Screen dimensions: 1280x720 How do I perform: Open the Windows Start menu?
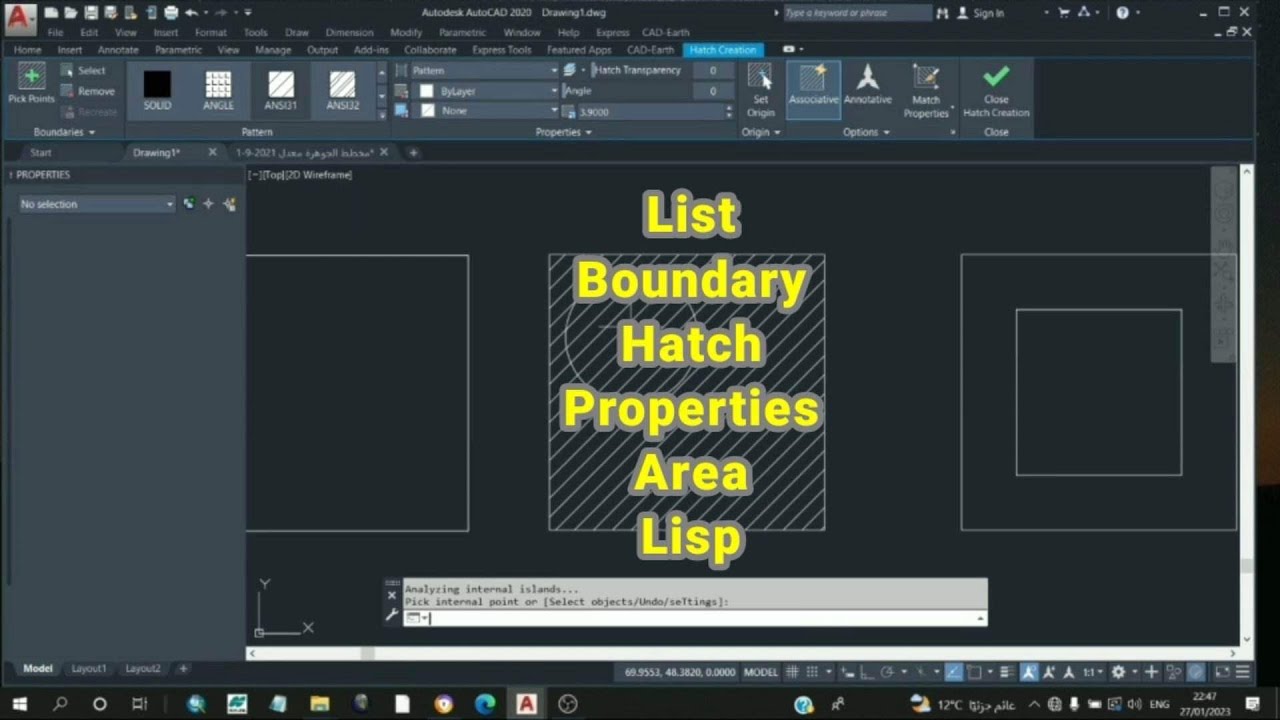point(20,704)
